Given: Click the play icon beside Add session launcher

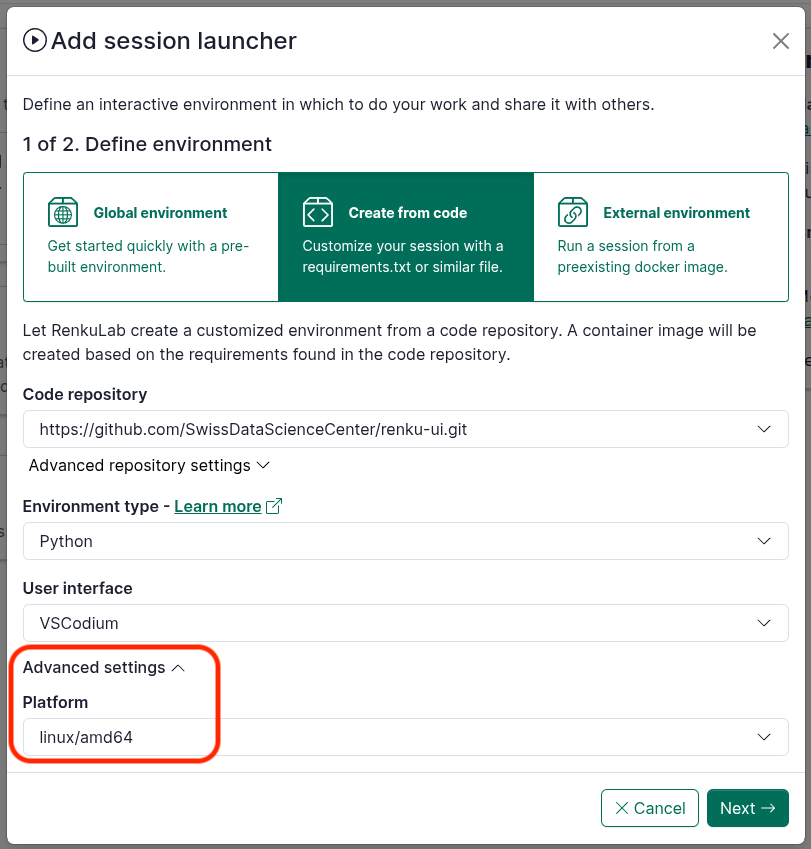Looking at the screenshot, I should coord(34,40).
